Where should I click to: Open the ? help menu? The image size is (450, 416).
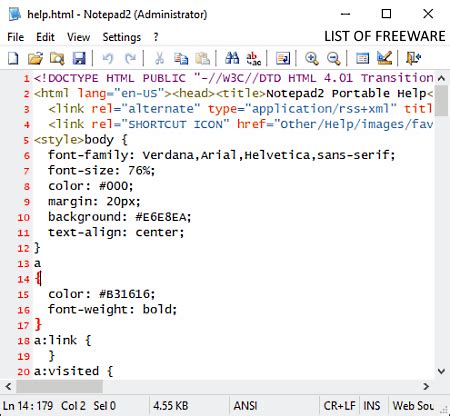[156, 37]
